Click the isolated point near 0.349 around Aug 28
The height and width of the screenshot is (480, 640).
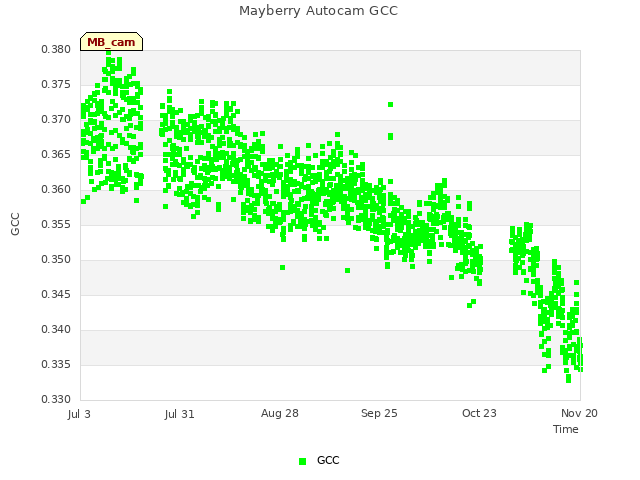(x=282, y=268)
